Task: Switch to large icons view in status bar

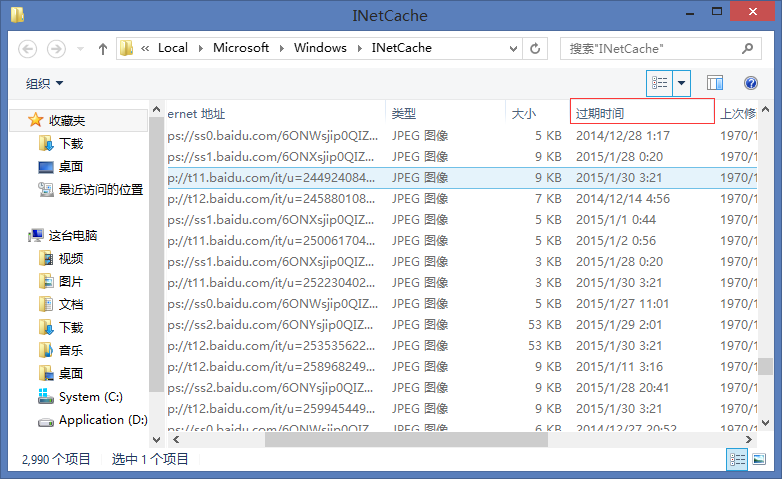Action: point(761,459)
